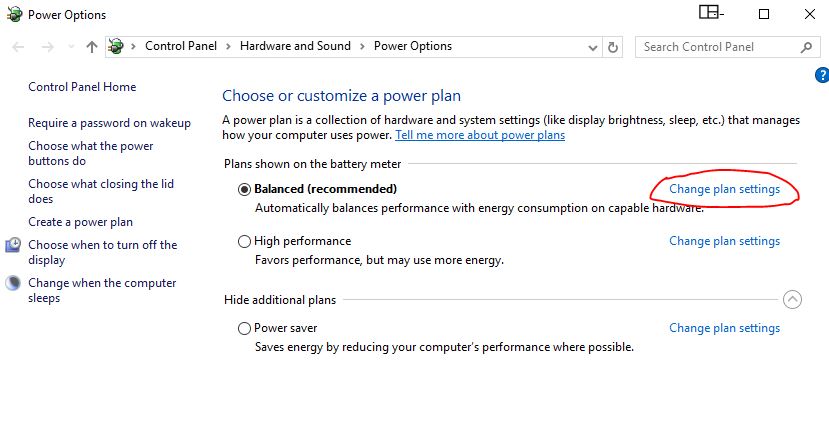The height and width of the screenshot is (427, 829).
Task: Choose the Power saver radio button
Action: (x=244, y=328)
